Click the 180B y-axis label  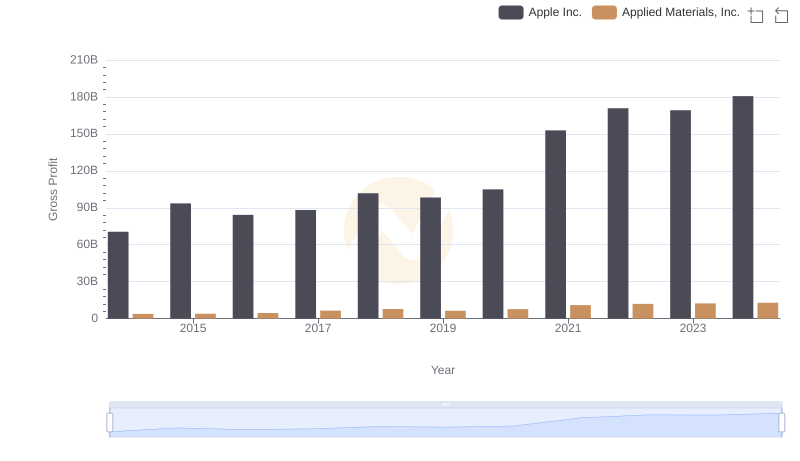(x=84, y=97)
